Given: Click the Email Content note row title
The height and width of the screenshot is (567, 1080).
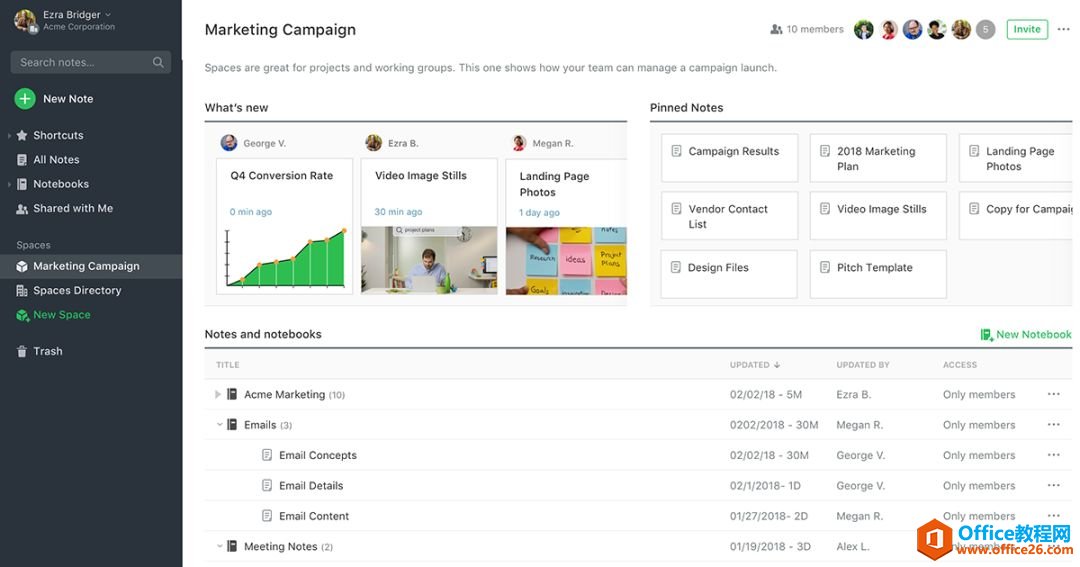Looking at the screenshot, I should pyautogui.click(x=314, y=516).
